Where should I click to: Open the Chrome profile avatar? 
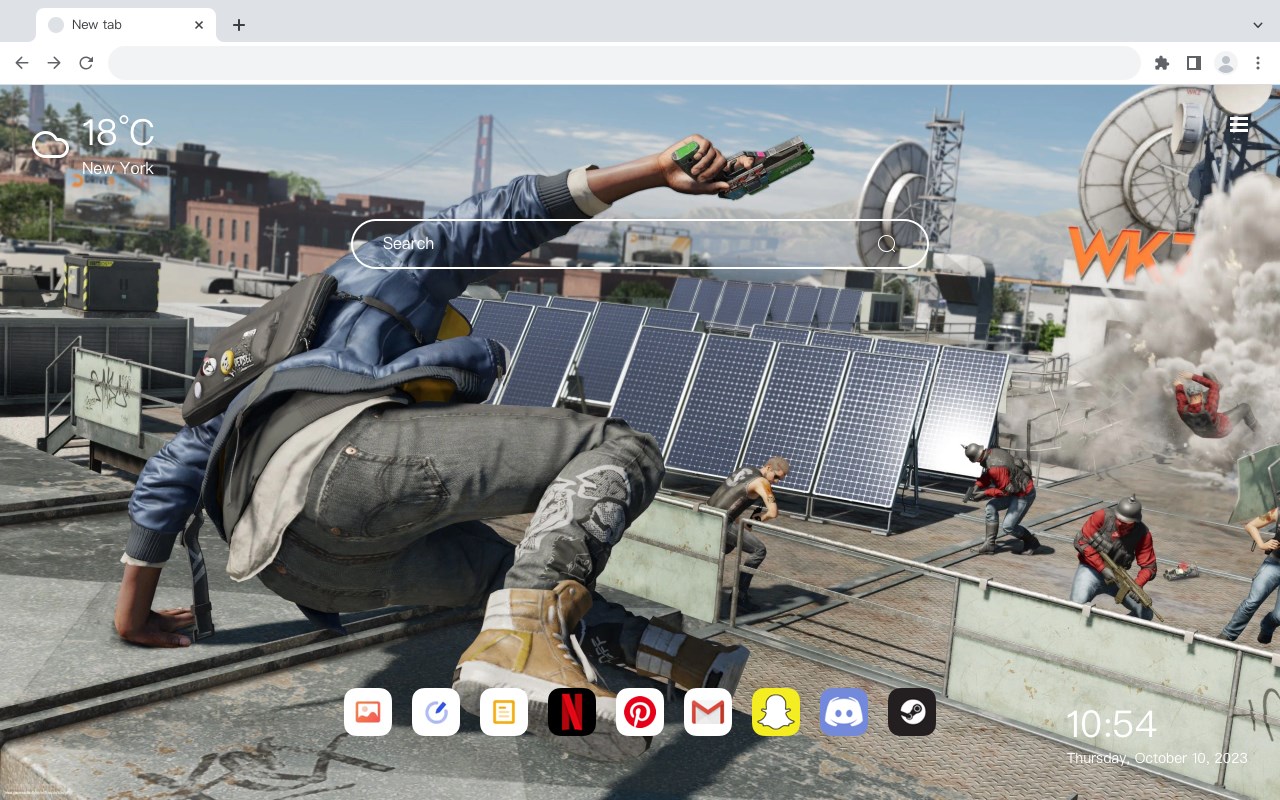pyautogui.click(x=1225, y=63)
